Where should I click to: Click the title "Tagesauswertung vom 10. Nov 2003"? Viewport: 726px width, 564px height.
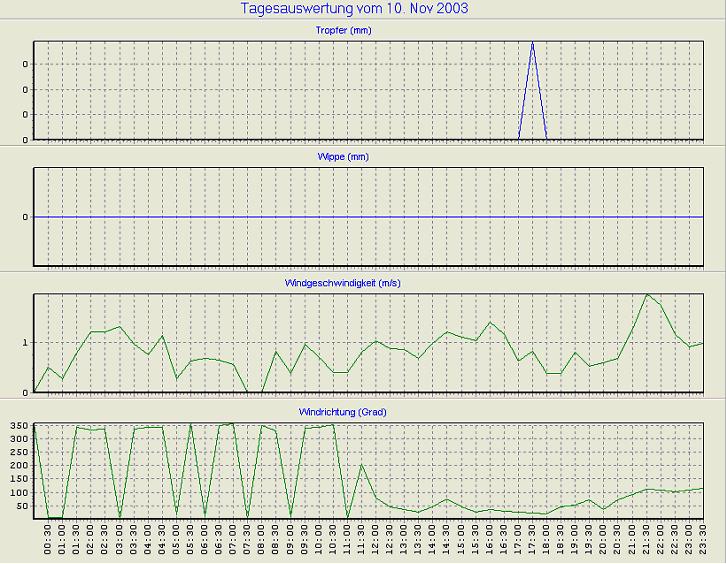(x=355, y=9)
